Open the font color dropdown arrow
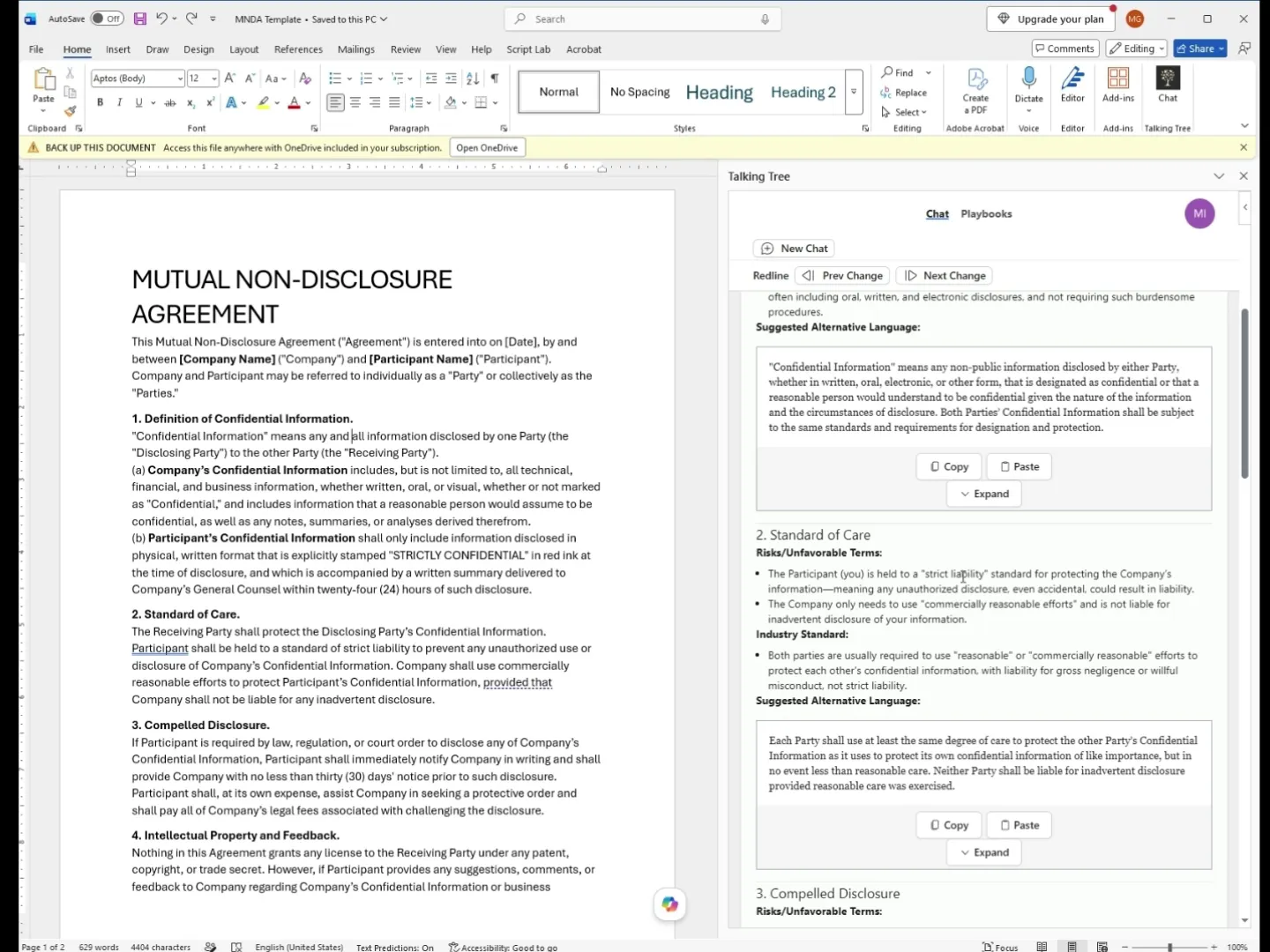The height and width of the screenshot is (952, 1270). (309, 103)
